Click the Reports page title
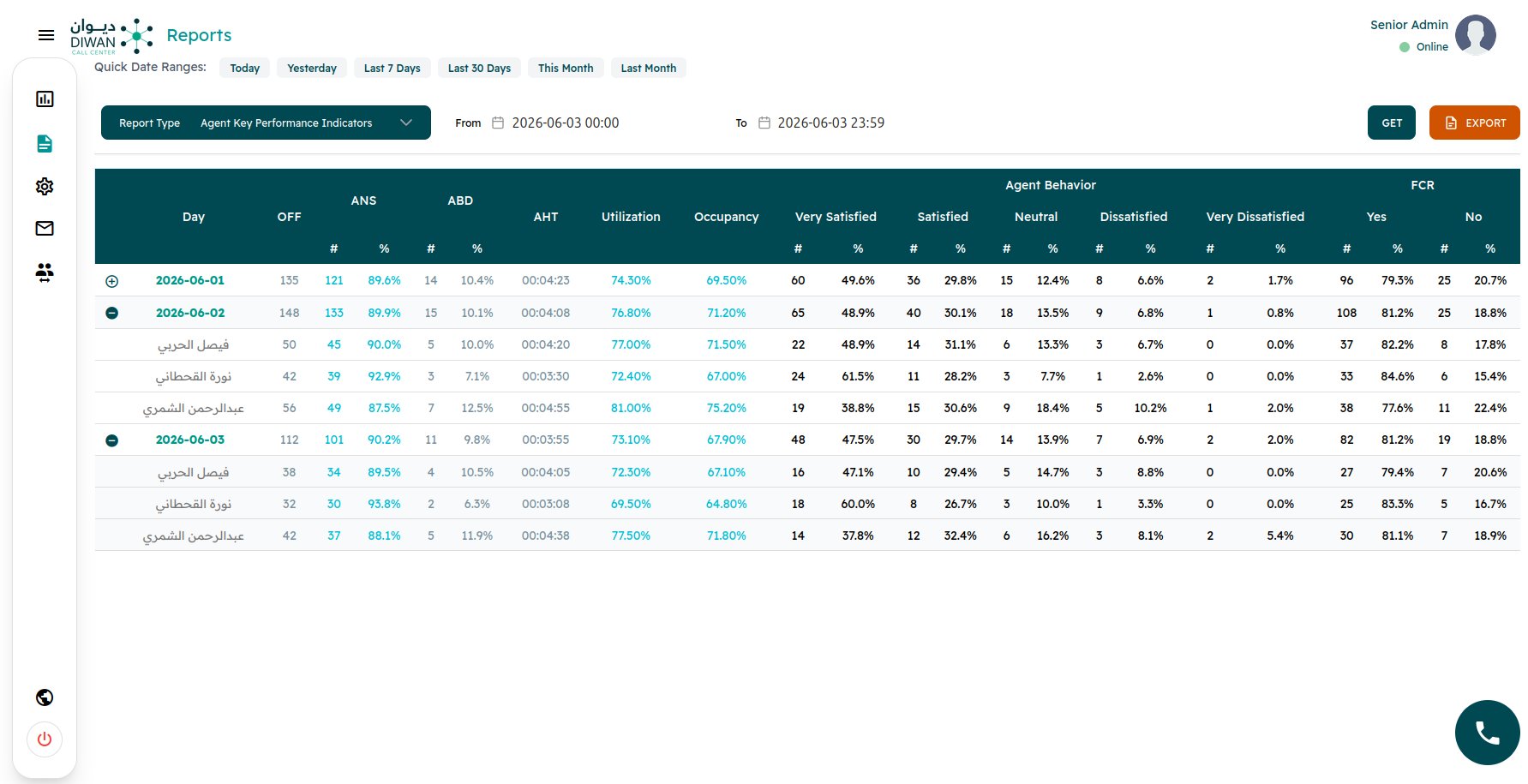 coord(199,35)
